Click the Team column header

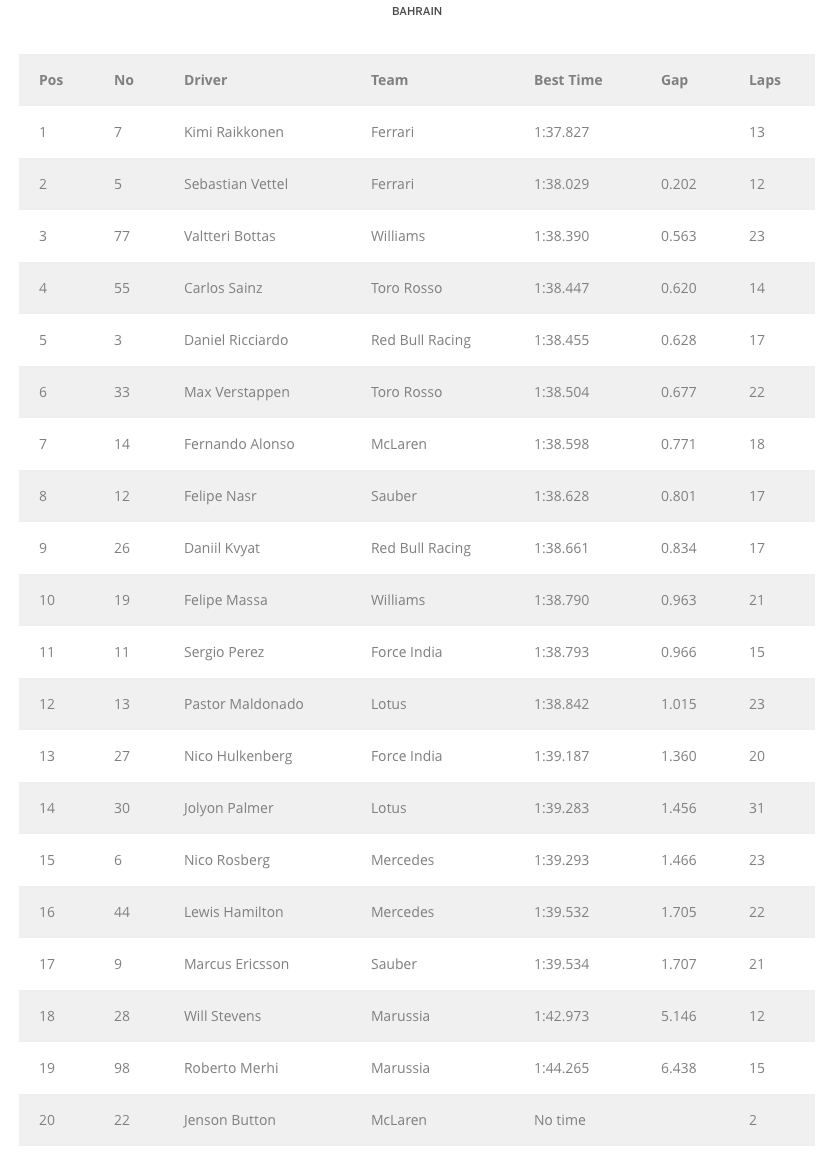click(x=389, y=80)
